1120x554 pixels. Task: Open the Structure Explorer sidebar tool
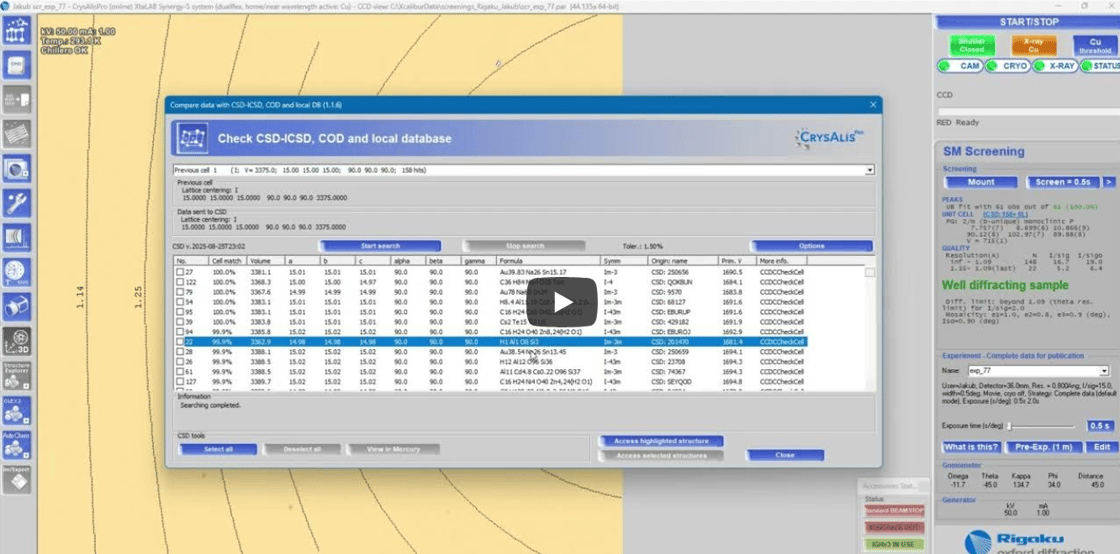point(16,376)
